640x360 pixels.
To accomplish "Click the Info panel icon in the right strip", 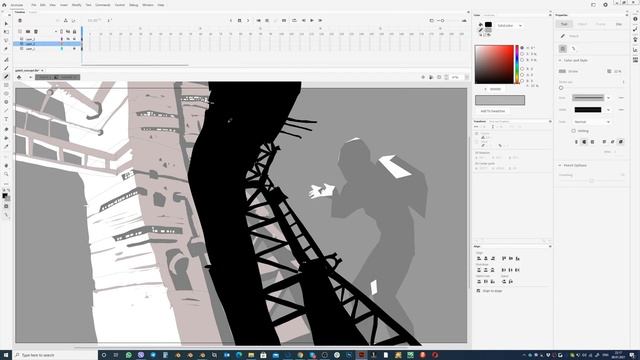I will pyautogui.click(x=636, y=19).
